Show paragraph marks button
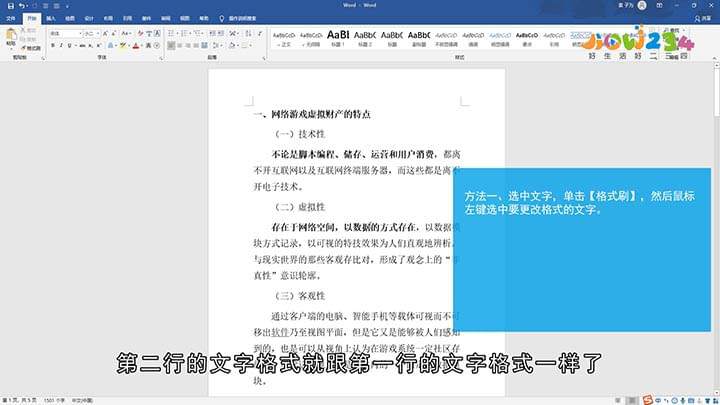 pyautogui.click(x=260, y=34)
